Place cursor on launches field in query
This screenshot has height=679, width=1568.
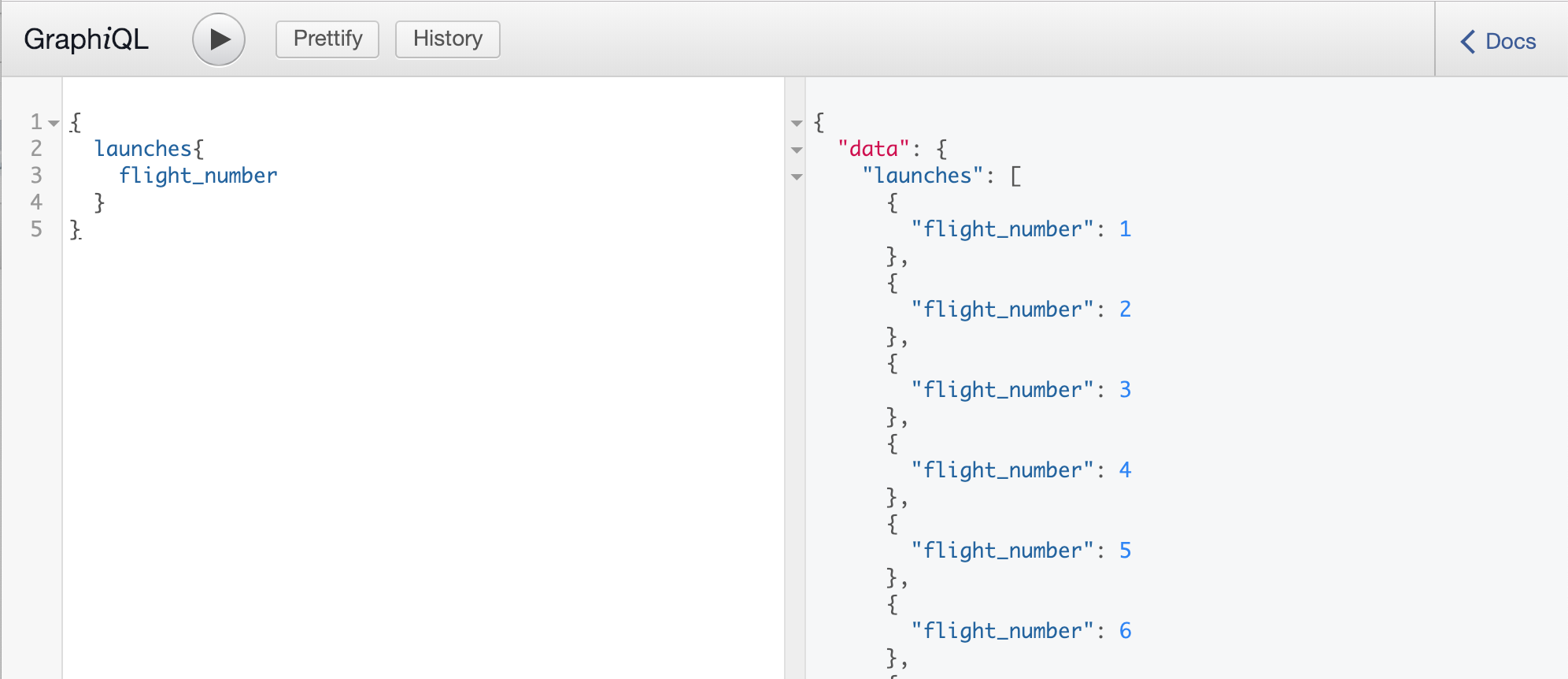point(142,149)
